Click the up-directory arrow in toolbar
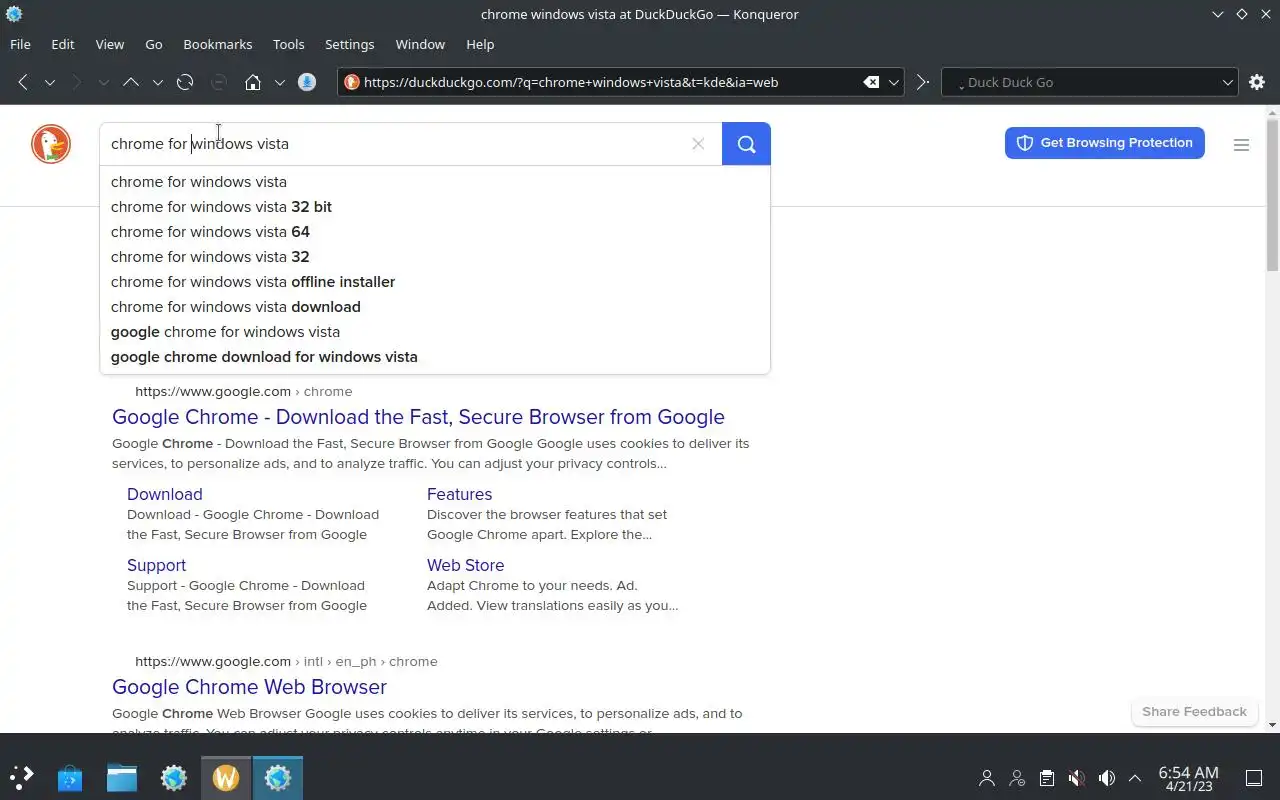1280x800 pixels. 131,82
